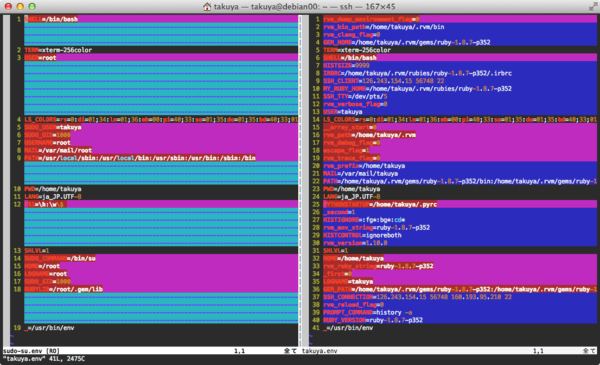Image resolution: width=600 pixels, height=365 pixels.
Task: Select the USER=root line
Action: click(41, 58)
